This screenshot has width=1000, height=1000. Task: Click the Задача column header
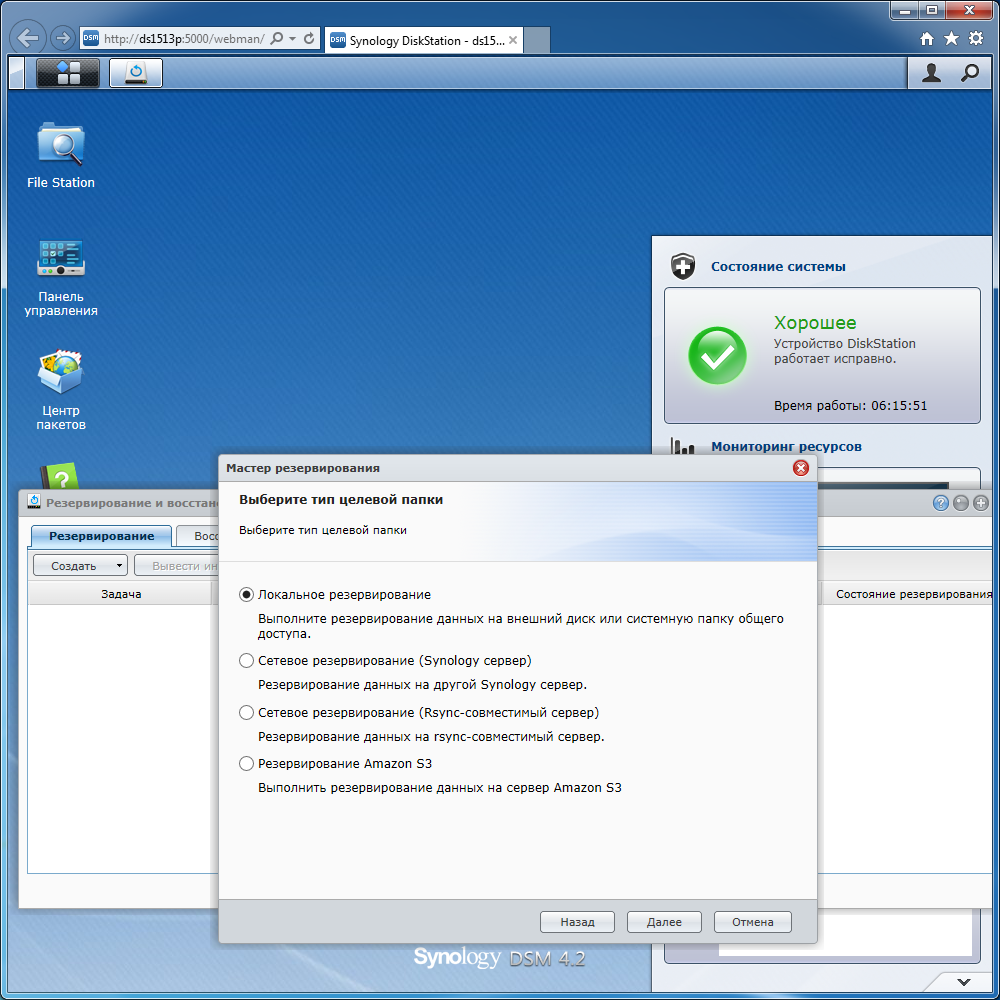(x=121, y=594)
